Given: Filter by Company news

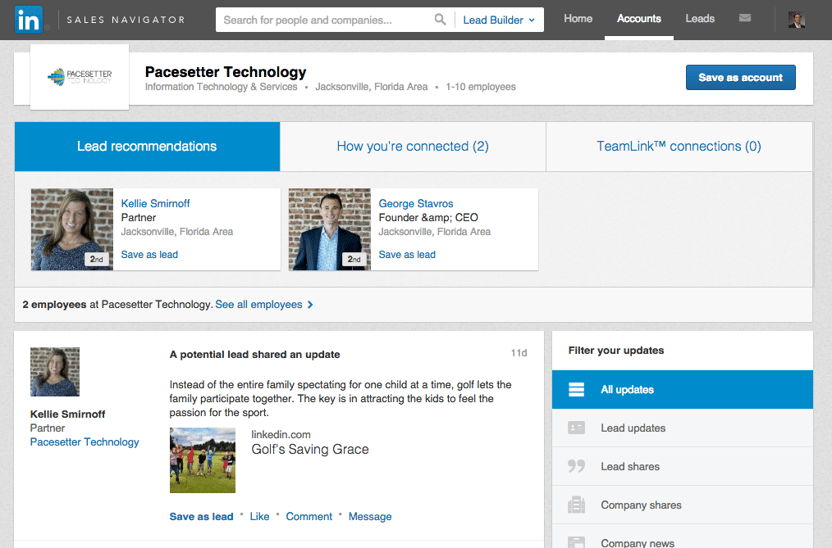Looking at the screenshot, I should click(682, 537).
